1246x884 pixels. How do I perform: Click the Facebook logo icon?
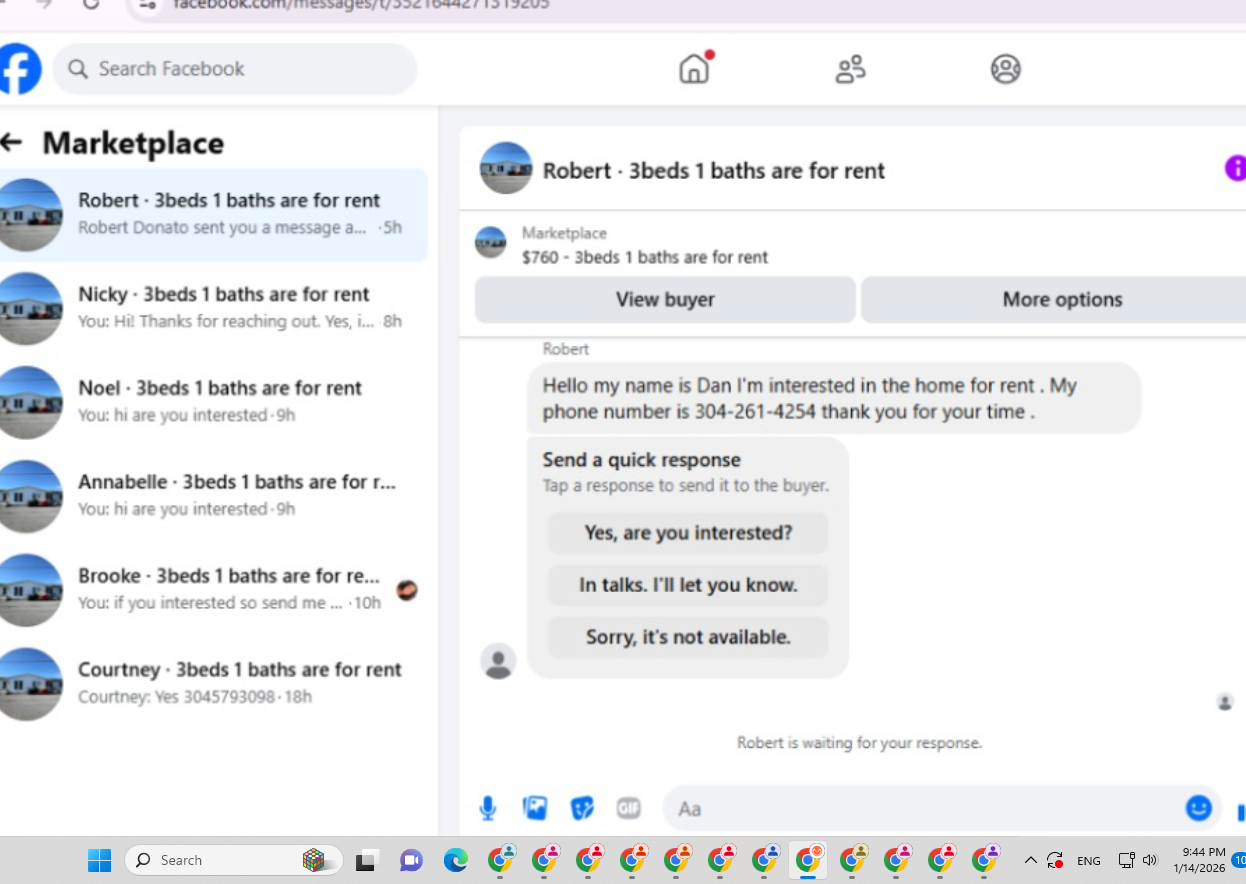click(19, 69)
